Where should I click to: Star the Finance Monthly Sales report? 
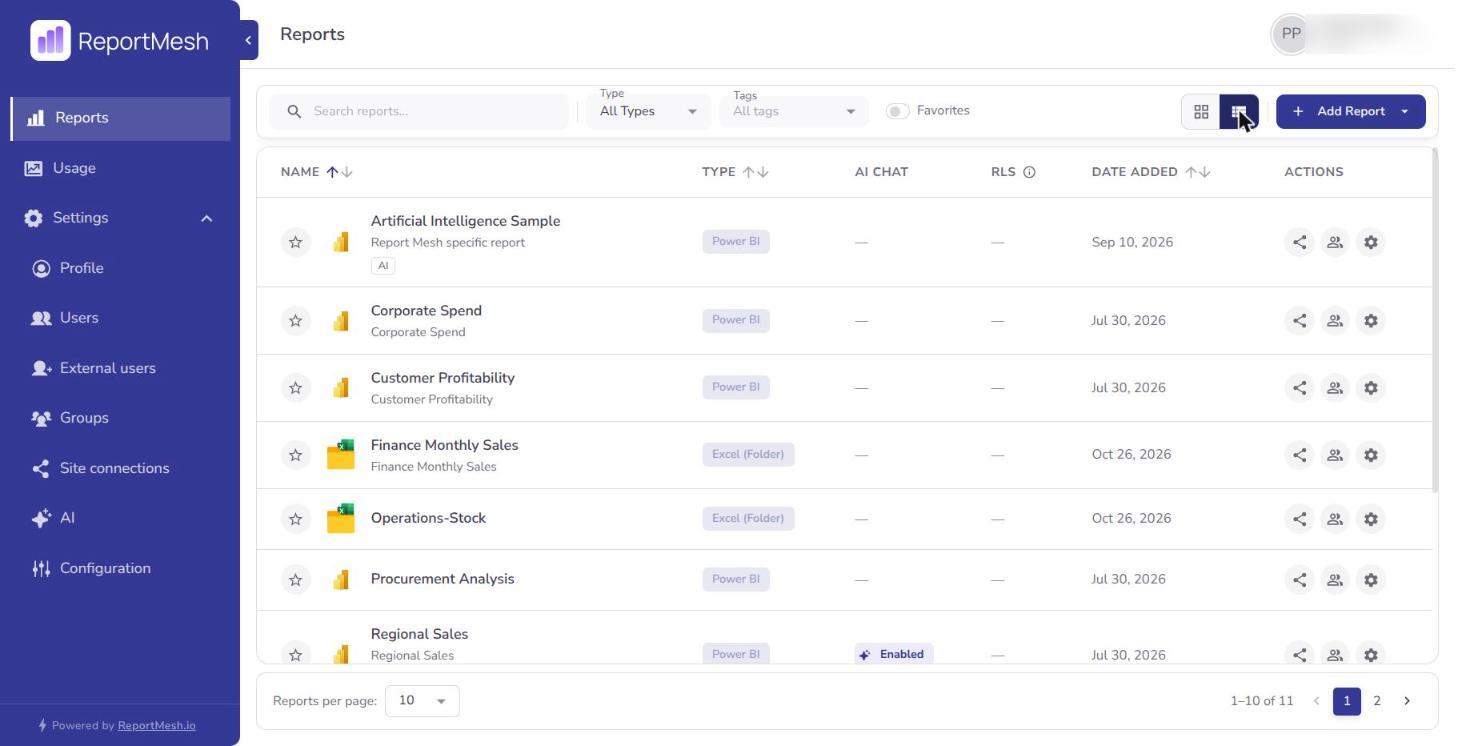[295, 455]
